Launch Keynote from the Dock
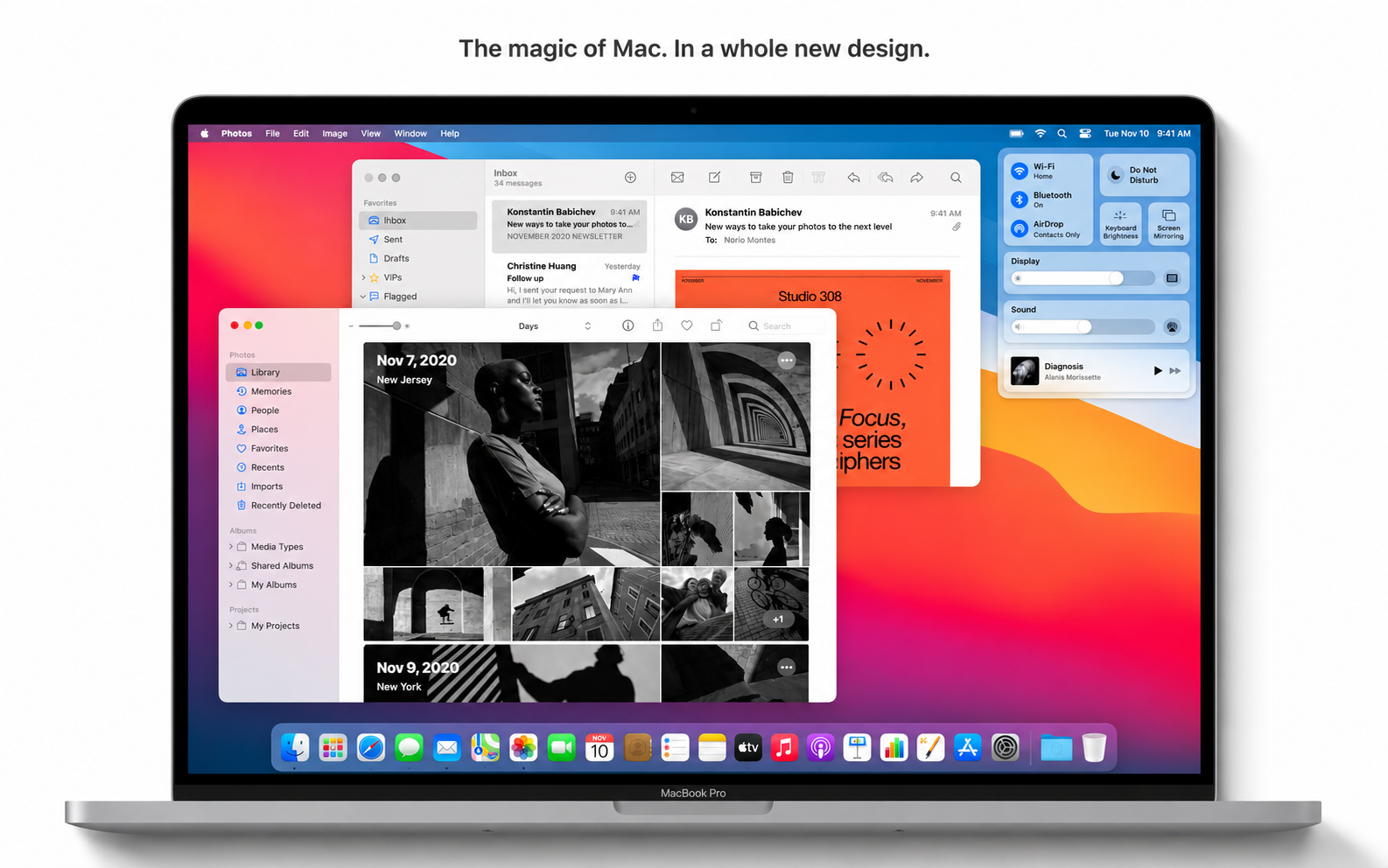 pyautogui.click(x=857, y=747)
